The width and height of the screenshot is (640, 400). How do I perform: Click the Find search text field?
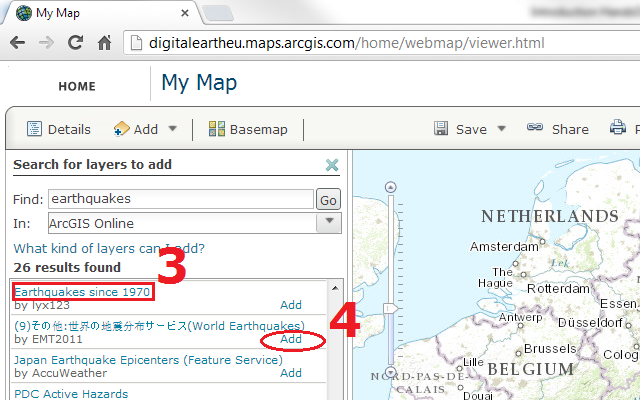tap(181, 199)
